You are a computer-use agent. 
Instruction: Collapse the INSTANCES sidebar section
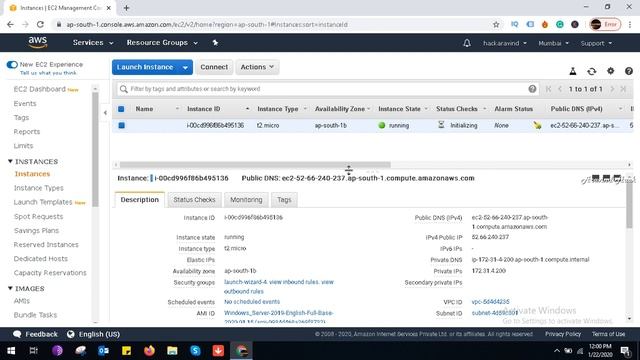(x=10, y=161)
